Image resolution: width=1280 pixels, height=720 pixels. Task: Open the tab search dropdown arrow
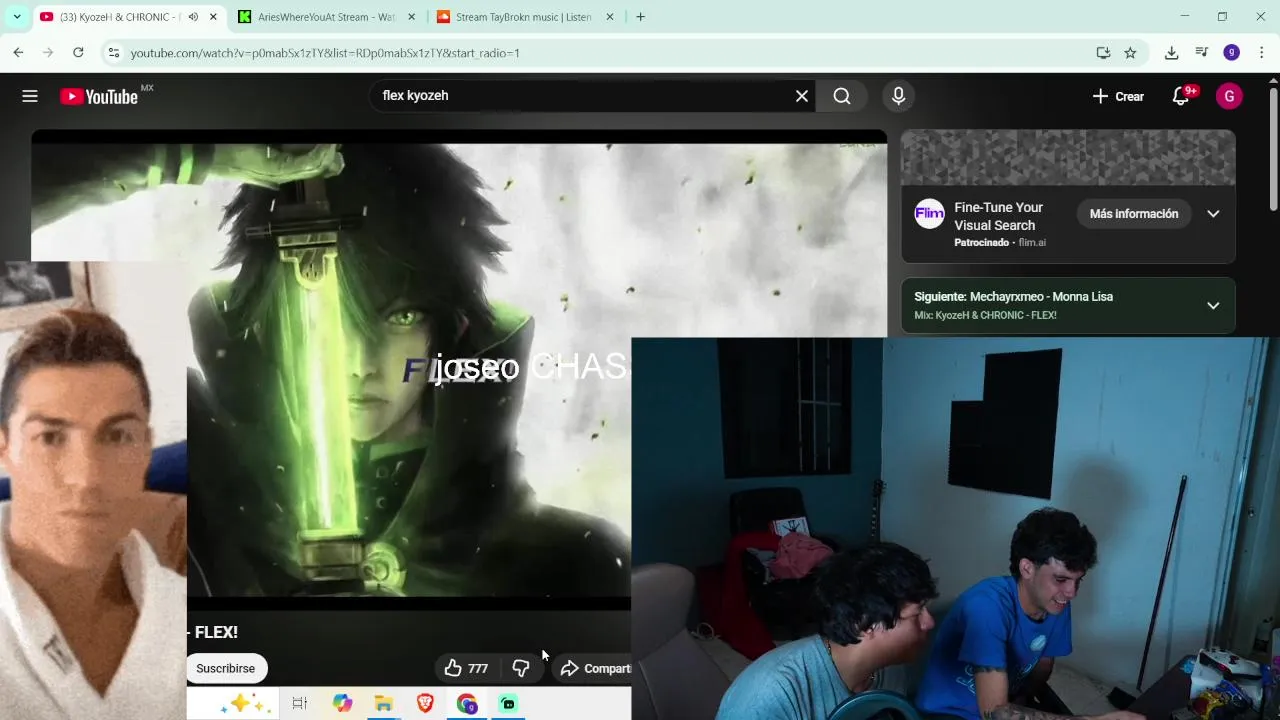pyautogui.click(x=16, y=17)
